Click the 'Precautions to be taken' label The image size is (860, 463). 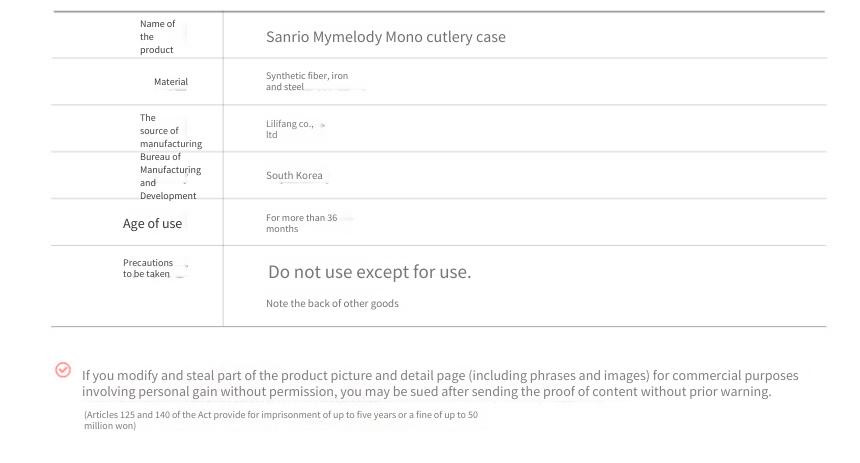tap(148, 268)
